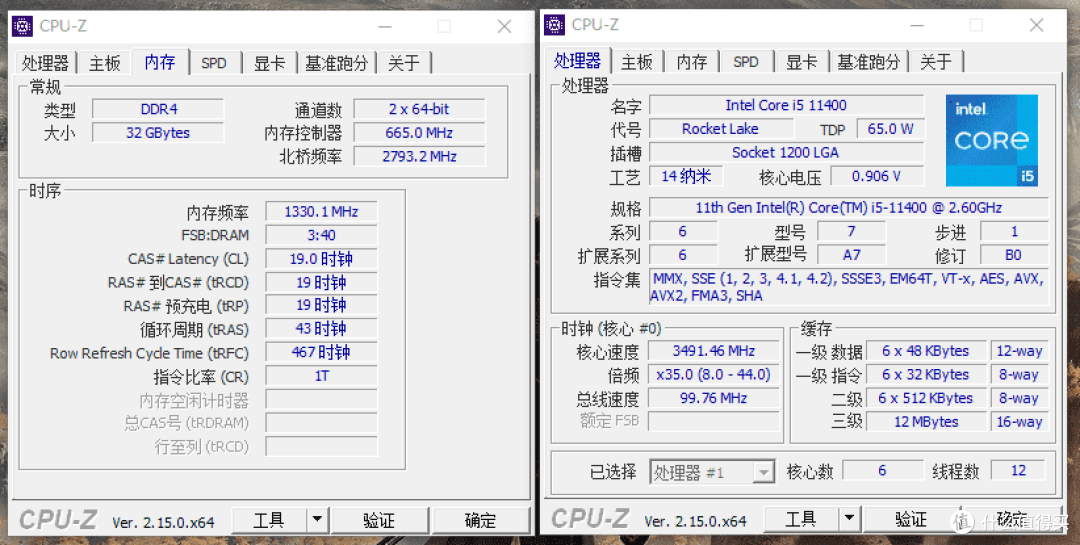Image resolution: width=1080 pixels, height=545 pixels.
Task: Close the left CPU-Z window
Action: (x=504, y=27)
